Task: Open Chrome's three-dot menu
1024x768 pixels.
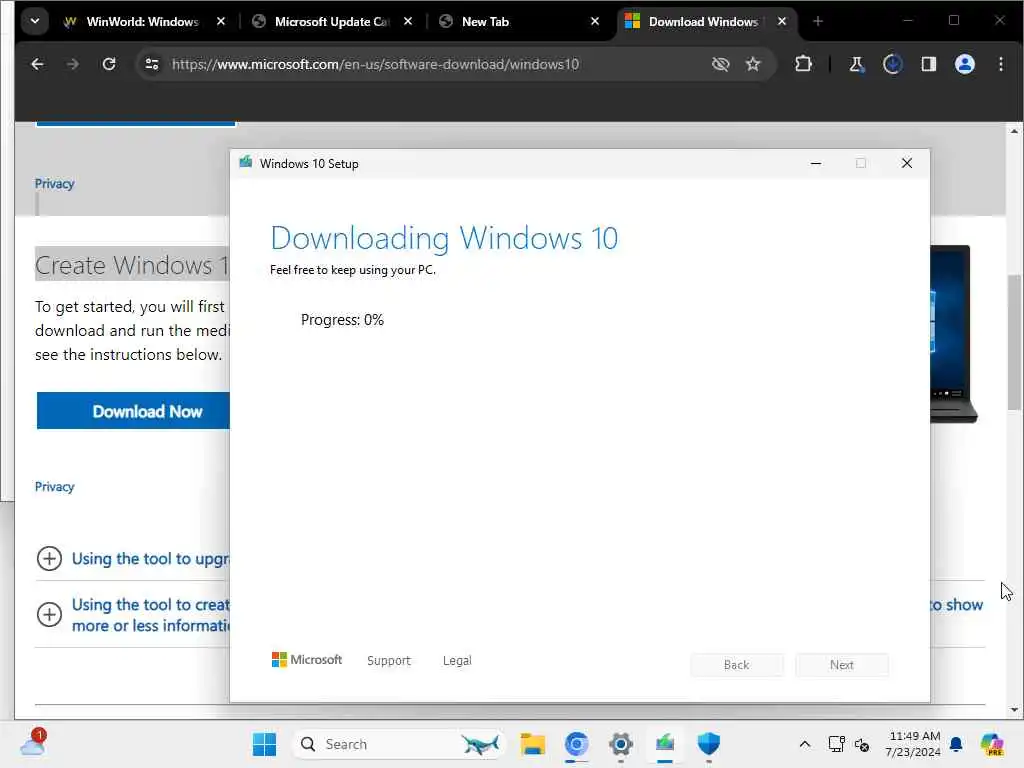Action: point(1000,64)
